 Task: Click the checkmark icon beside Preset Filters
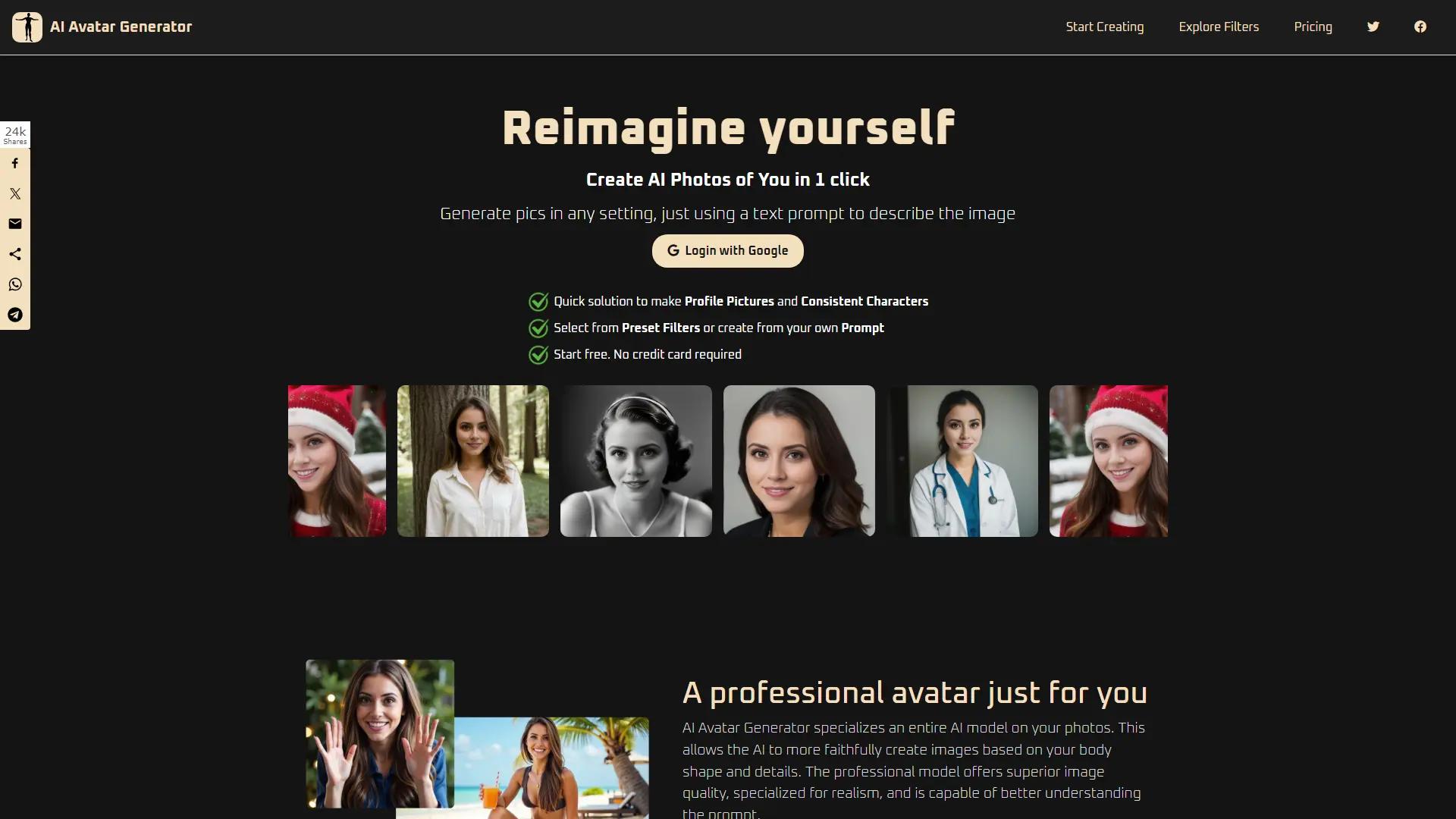click(538, 328)
